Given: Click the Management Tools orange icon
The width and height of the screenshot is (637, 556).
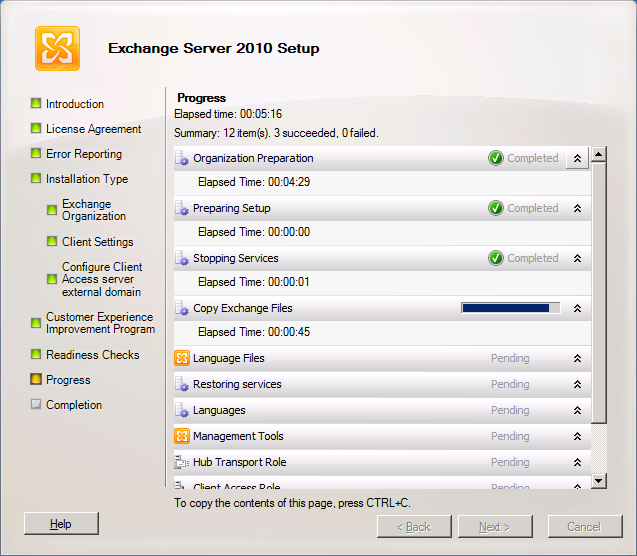Looking at the screenshot, I should point(182,436).
